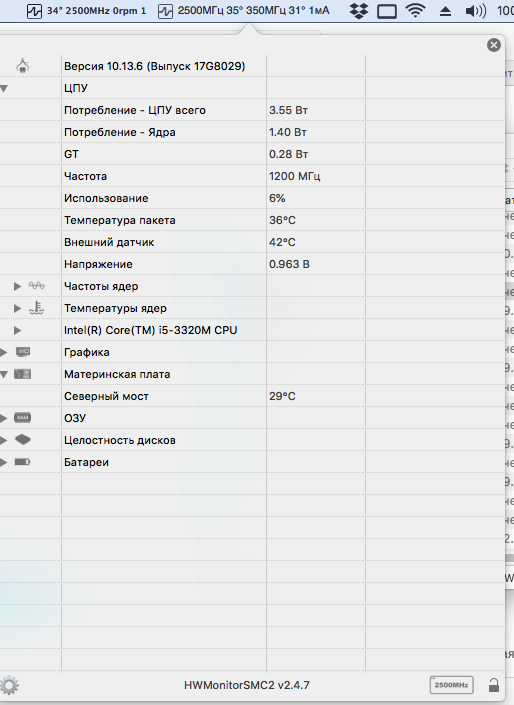514x705 pixels.
Task: Click the core temperatures thermometer icon
Action: pyautogui.click(x=36, y=308)
